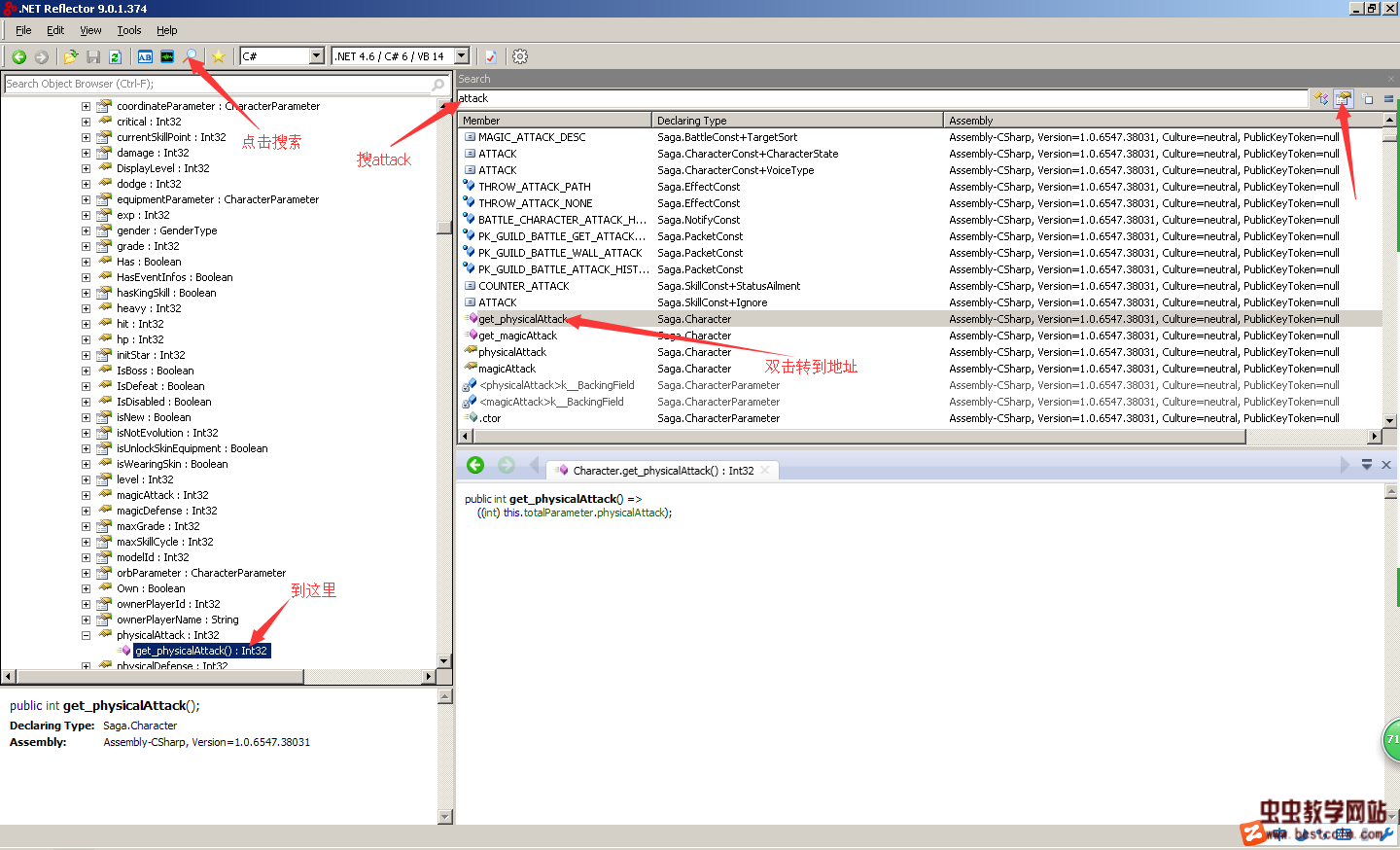The height and width of the screenshot is (850, 1400).
Task: Sort results by Declaring Type column header
Action: pyautogui.click(x=797, y=121)
